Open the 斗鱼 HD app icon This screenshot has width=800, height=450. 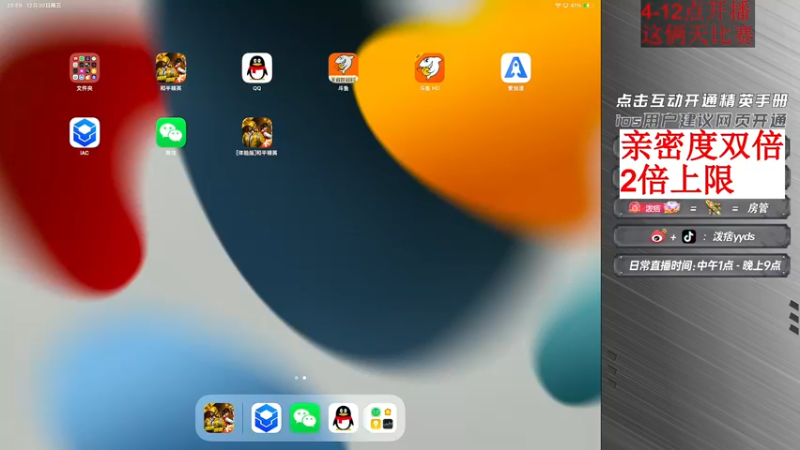430,68
